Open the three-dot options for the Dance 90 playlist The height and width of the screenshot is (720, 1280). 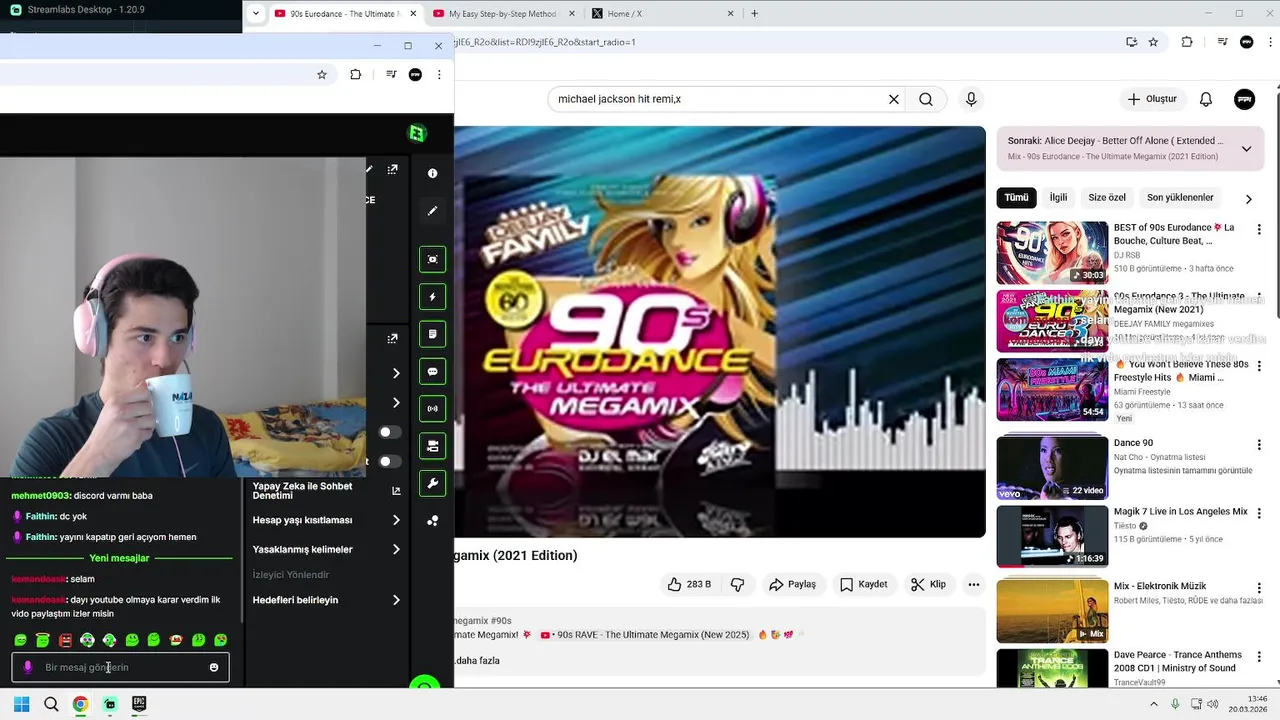point(1259,445)
